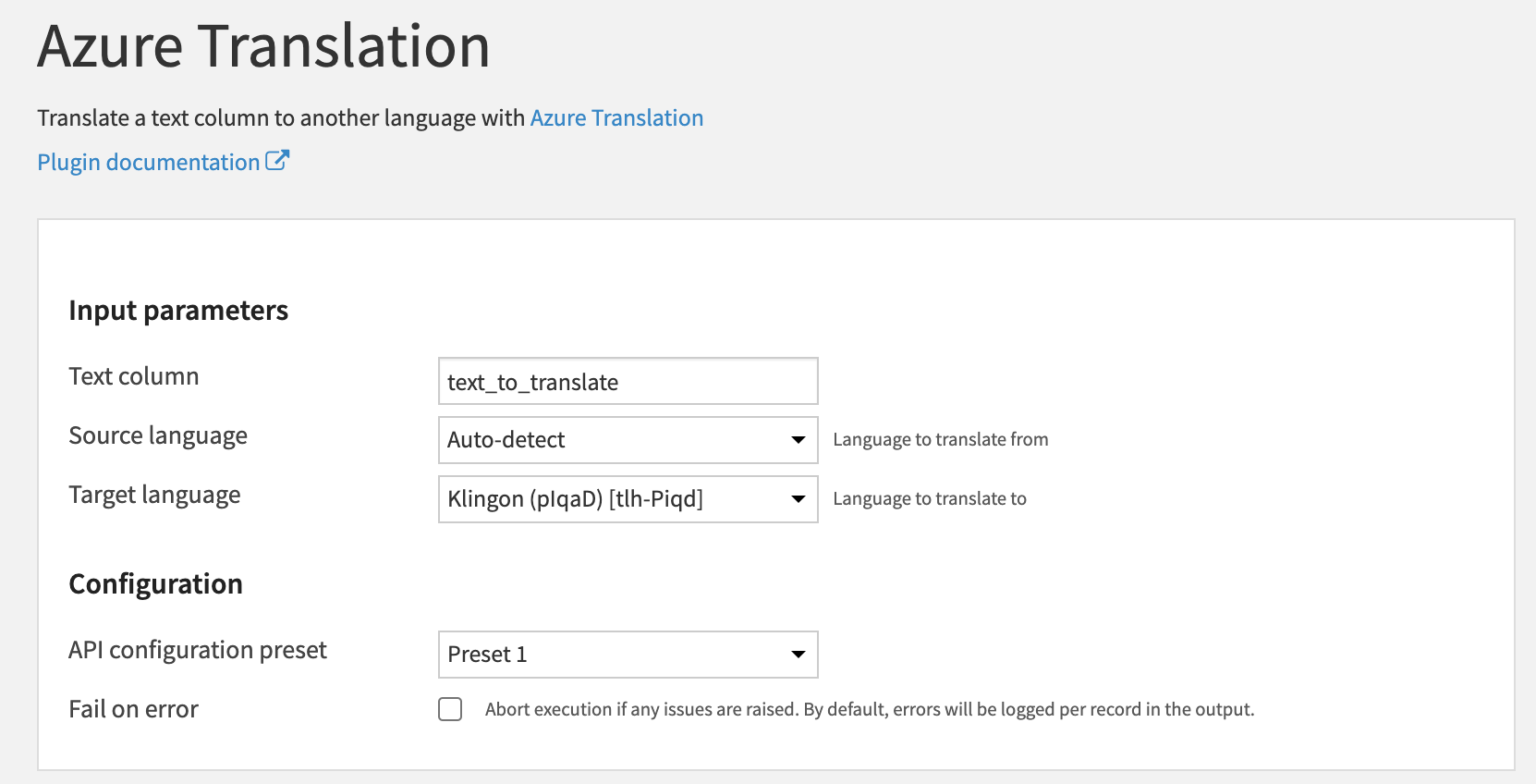Click the Input parameters section heading
The image size is (1536, 784).
point(178,310)
